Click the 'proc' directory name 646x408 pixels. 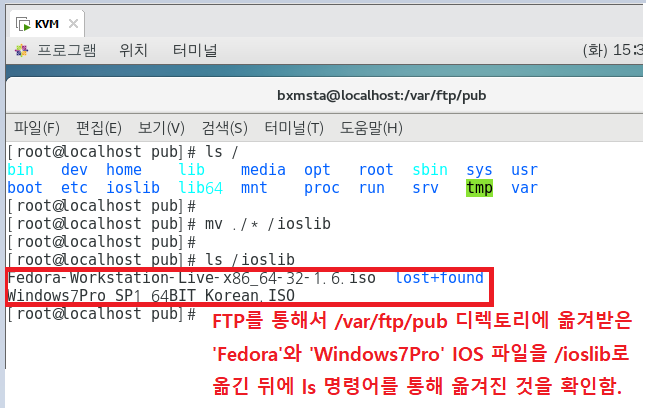click(x=322, y=188)
